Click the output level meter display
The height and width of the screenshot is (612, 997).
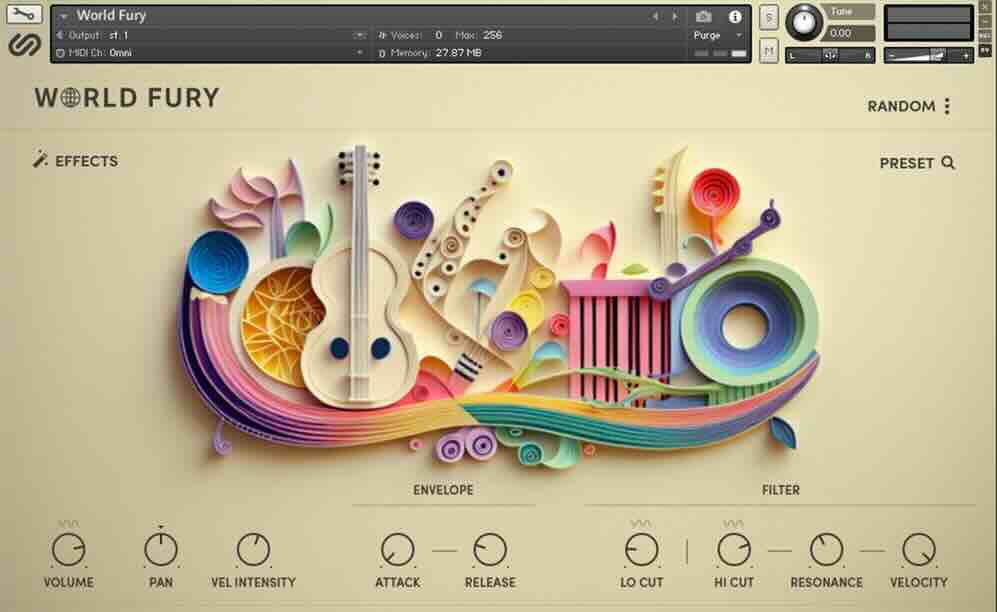(928, 24)
